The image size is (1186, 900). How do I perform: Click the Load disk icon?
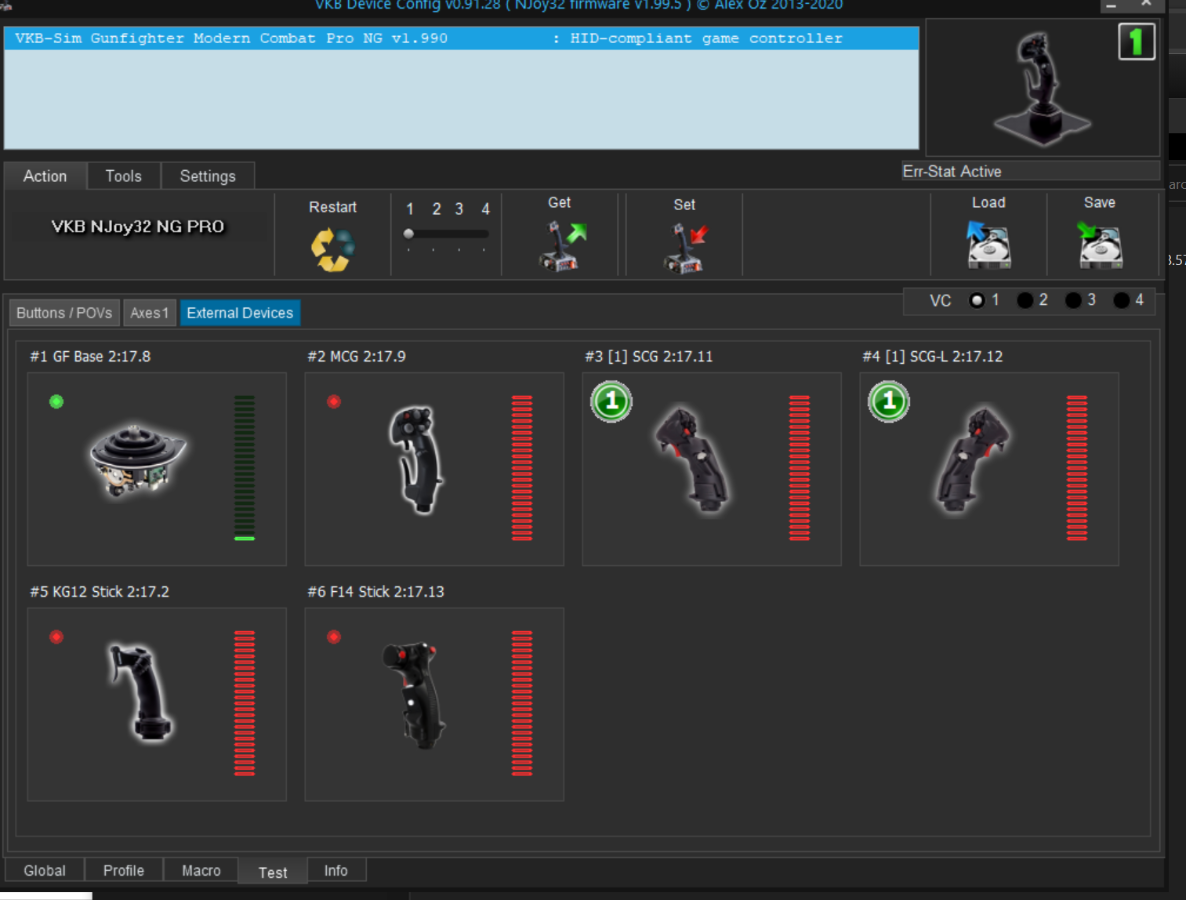click(988, 244)
